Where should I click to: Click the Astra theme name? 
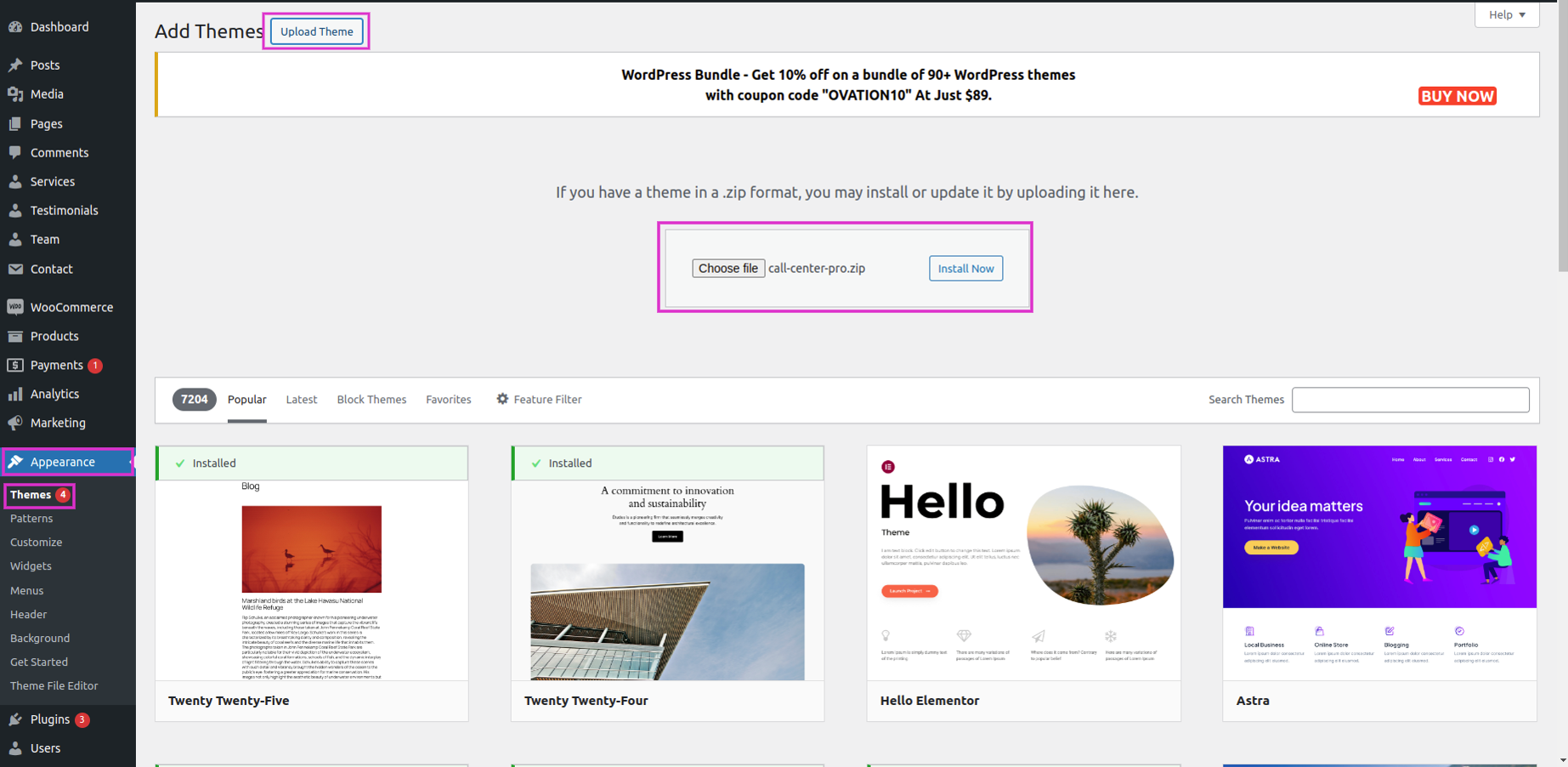(1253, 701)
